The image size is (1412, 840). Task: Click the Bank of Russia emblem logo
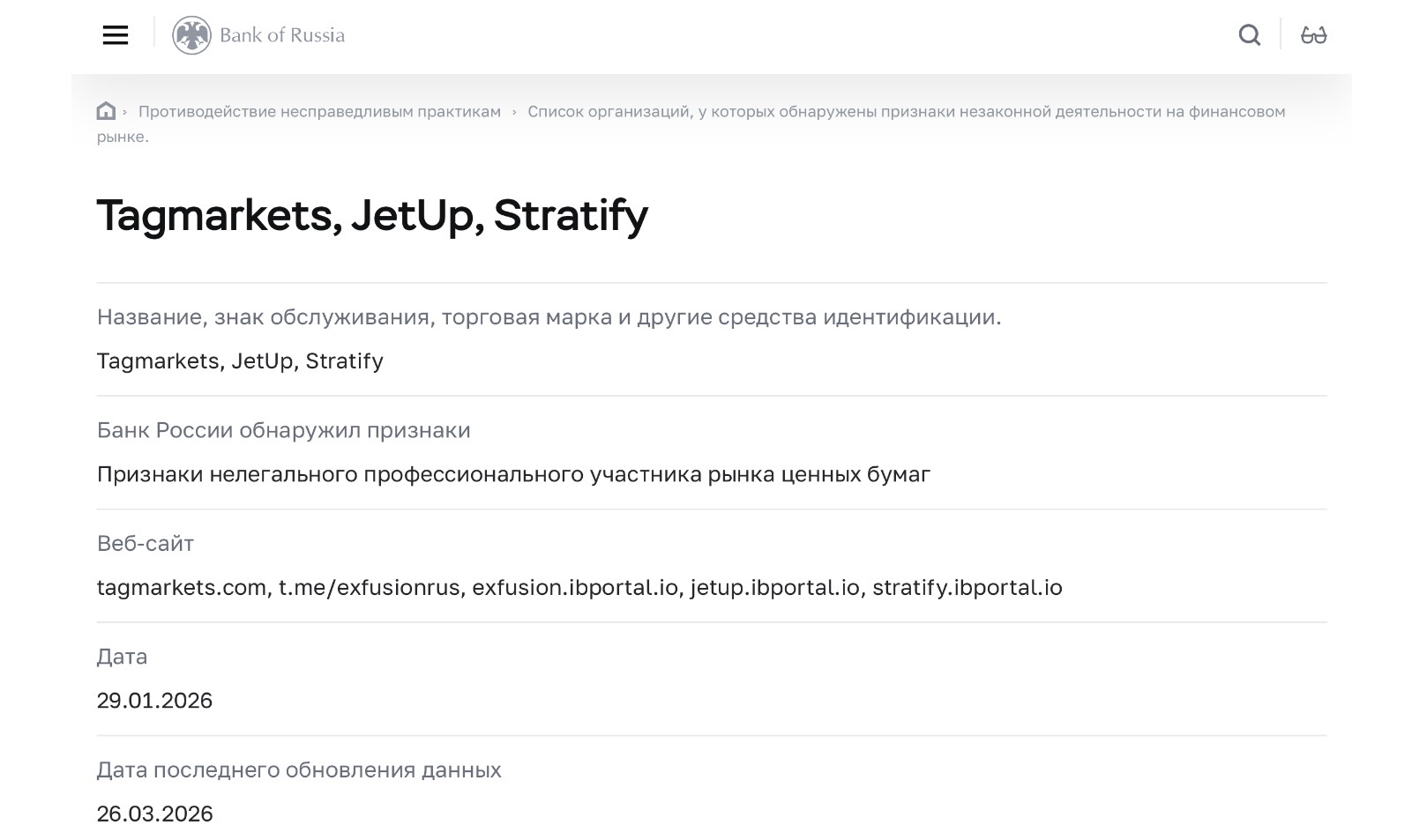coord(191,35)
